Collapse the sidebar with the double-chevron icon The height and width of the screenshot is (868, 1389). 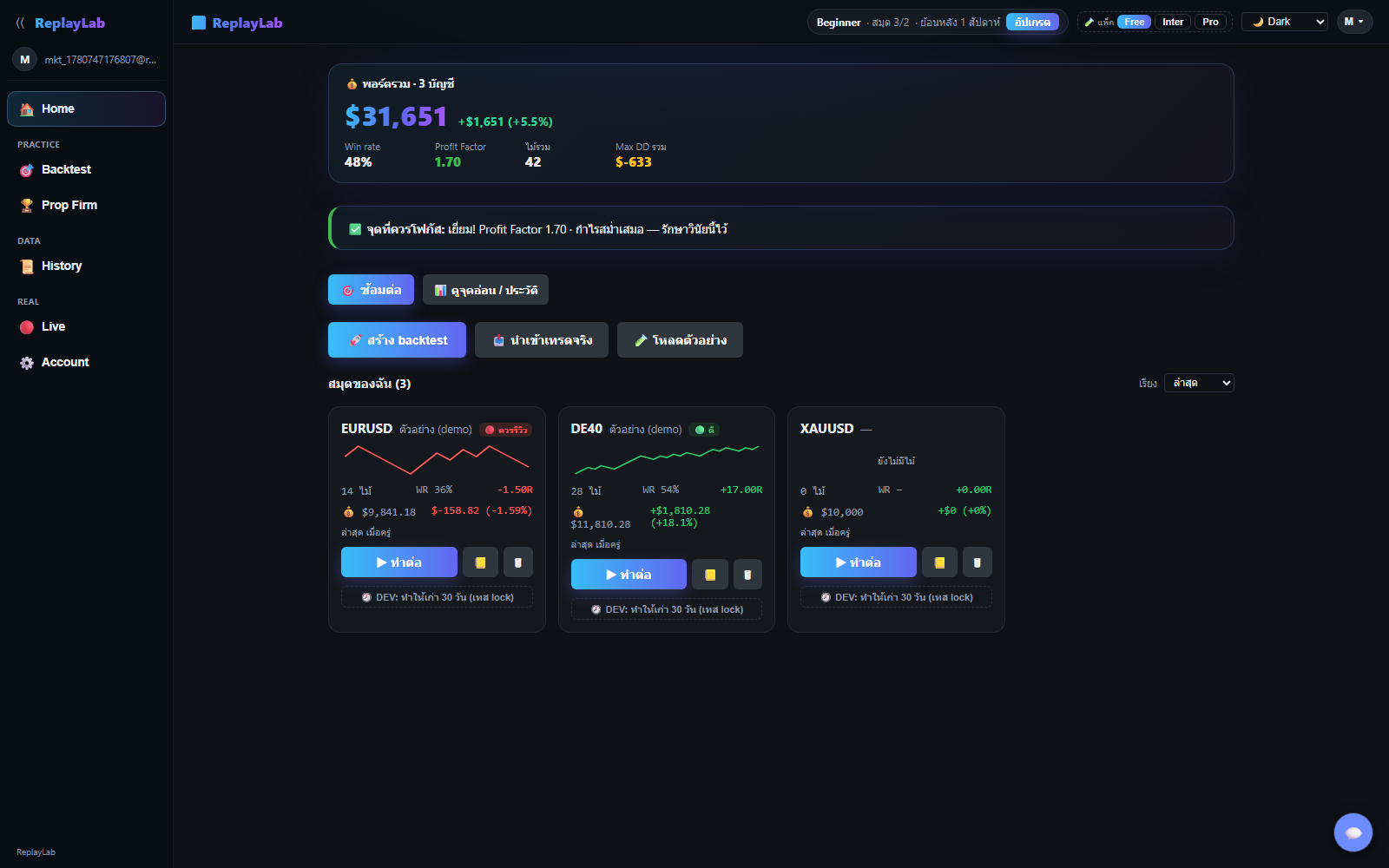point(20,23)
